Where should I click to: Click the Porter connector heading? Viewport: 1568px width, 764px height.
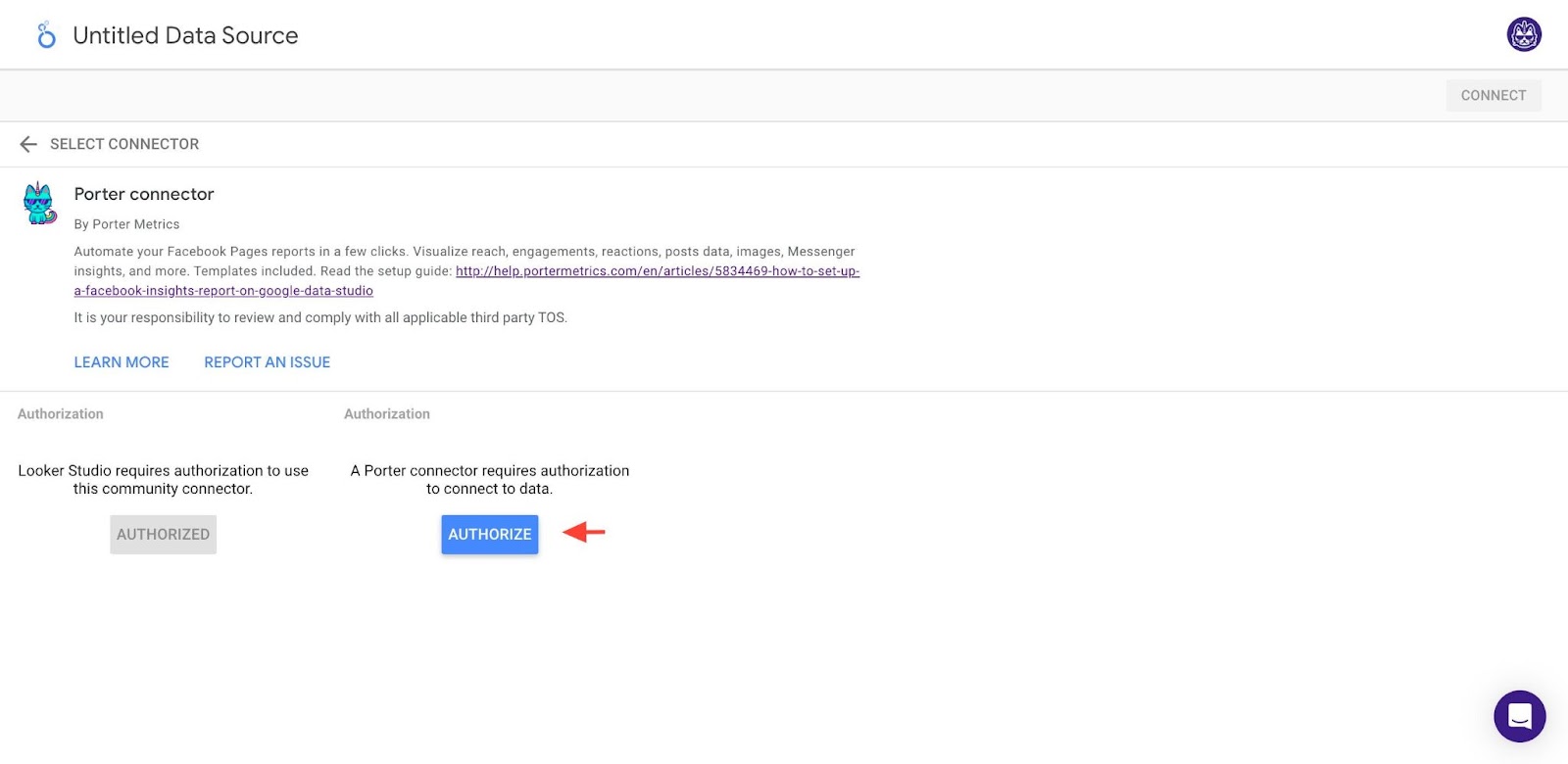coord(144,194)
